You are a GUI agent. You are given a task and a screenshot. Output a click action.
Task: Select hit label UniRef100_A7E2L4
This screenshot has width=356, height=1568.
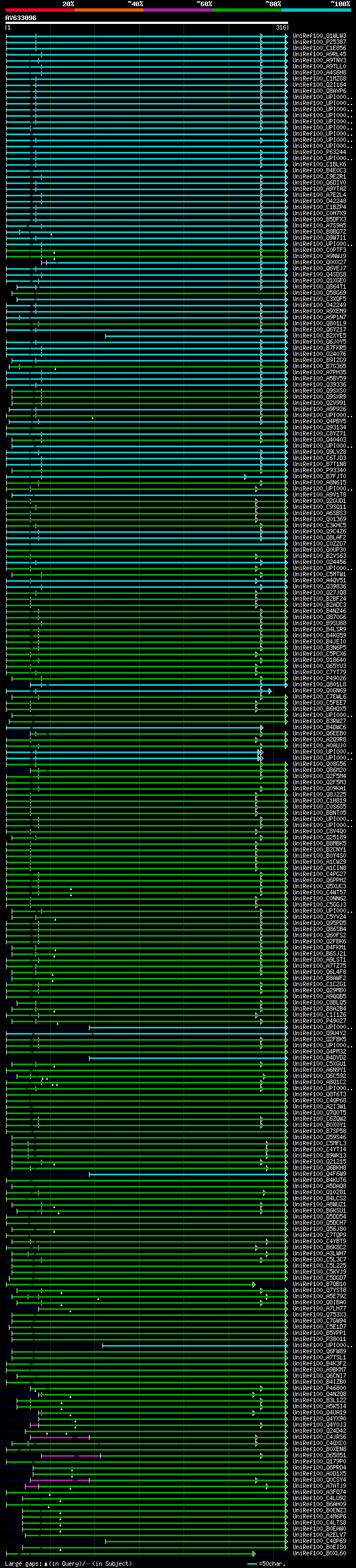tap(319, 195)
